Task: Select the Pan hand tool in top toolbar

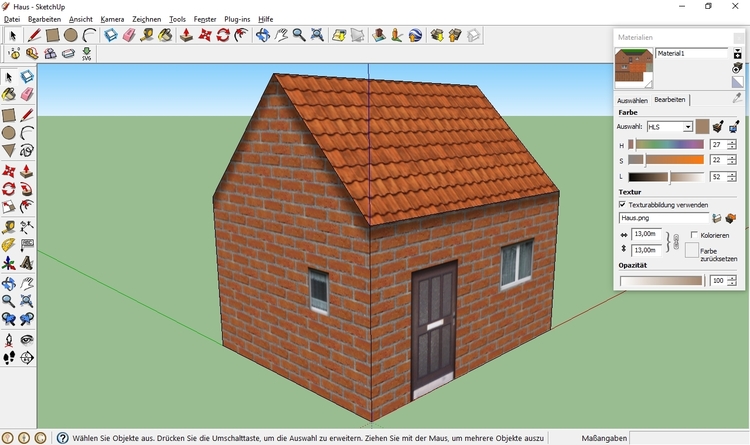Action: click(281, 35)
